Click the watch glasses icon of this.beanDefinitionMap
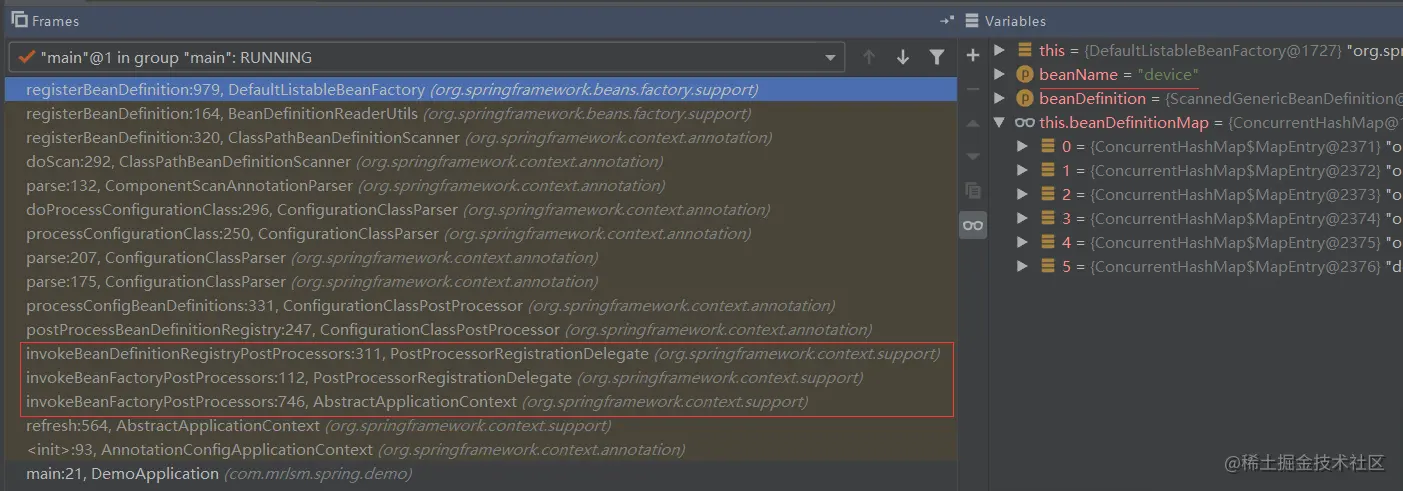 (1025, 122)
